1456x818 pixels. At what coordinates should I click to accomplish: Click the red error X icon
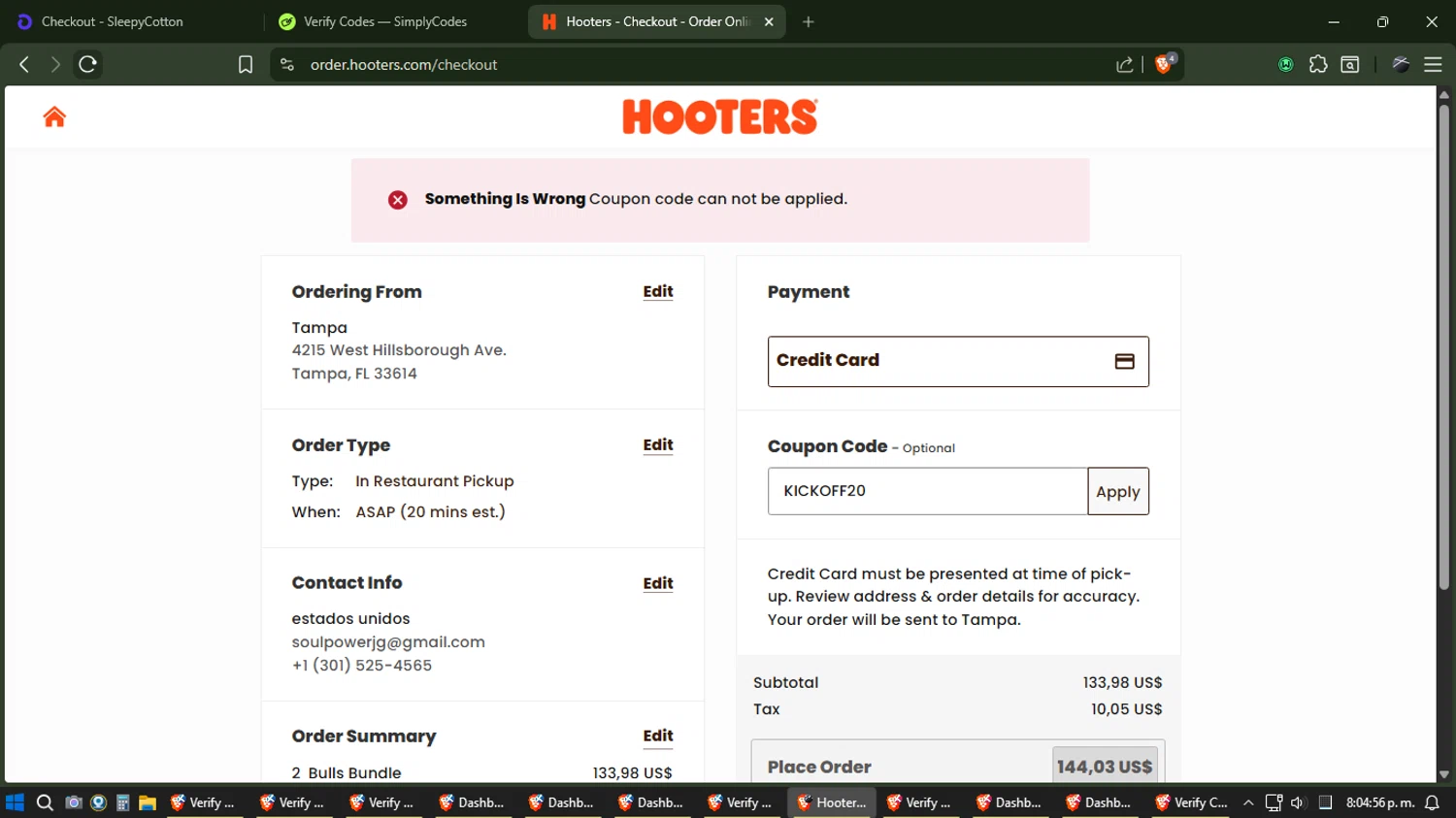(x=398, y=200)
